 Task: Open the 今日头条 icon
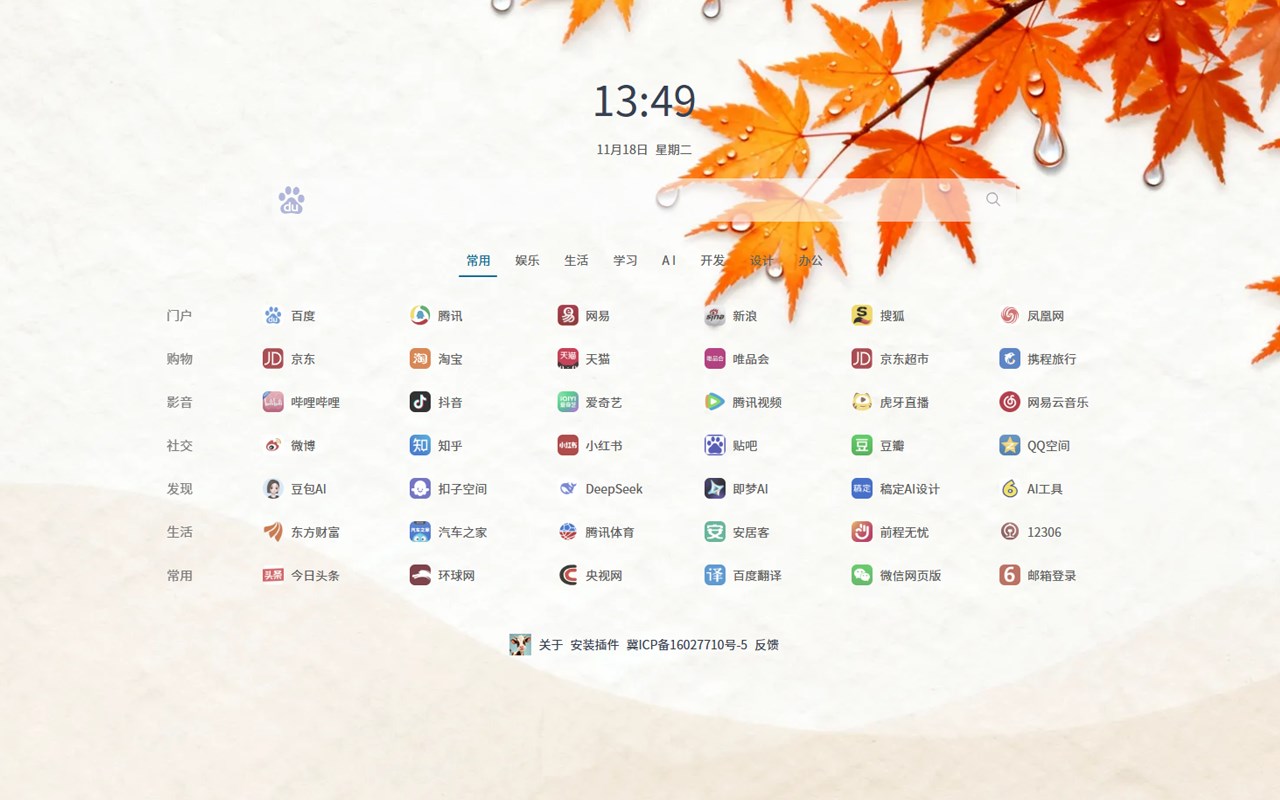[x=273, y=575]
